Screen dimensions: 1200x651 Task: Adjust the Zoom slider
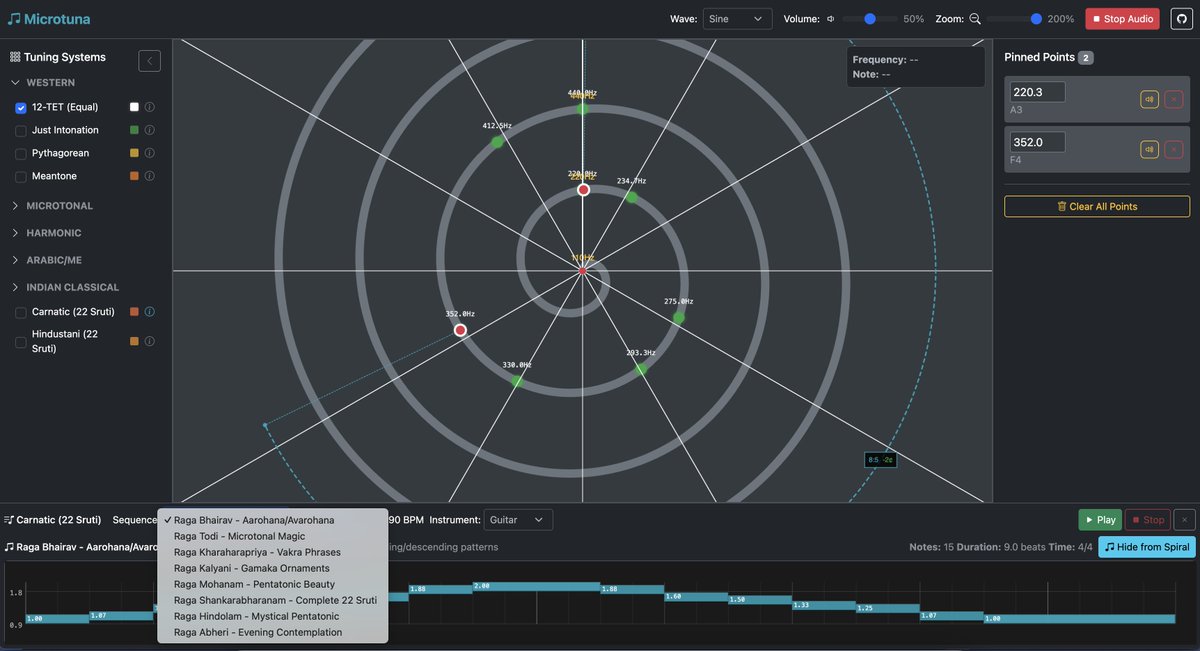tap(1014, 19)
